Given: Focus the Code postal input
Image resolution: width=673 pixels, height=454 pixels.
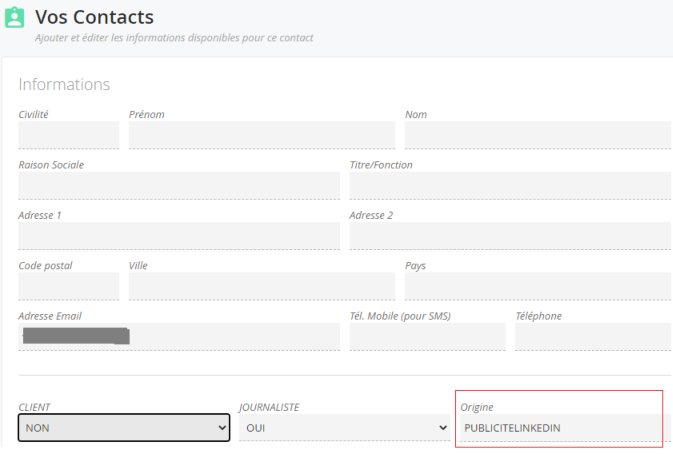Looking at the screenshot, I should [x=68, y=286].
